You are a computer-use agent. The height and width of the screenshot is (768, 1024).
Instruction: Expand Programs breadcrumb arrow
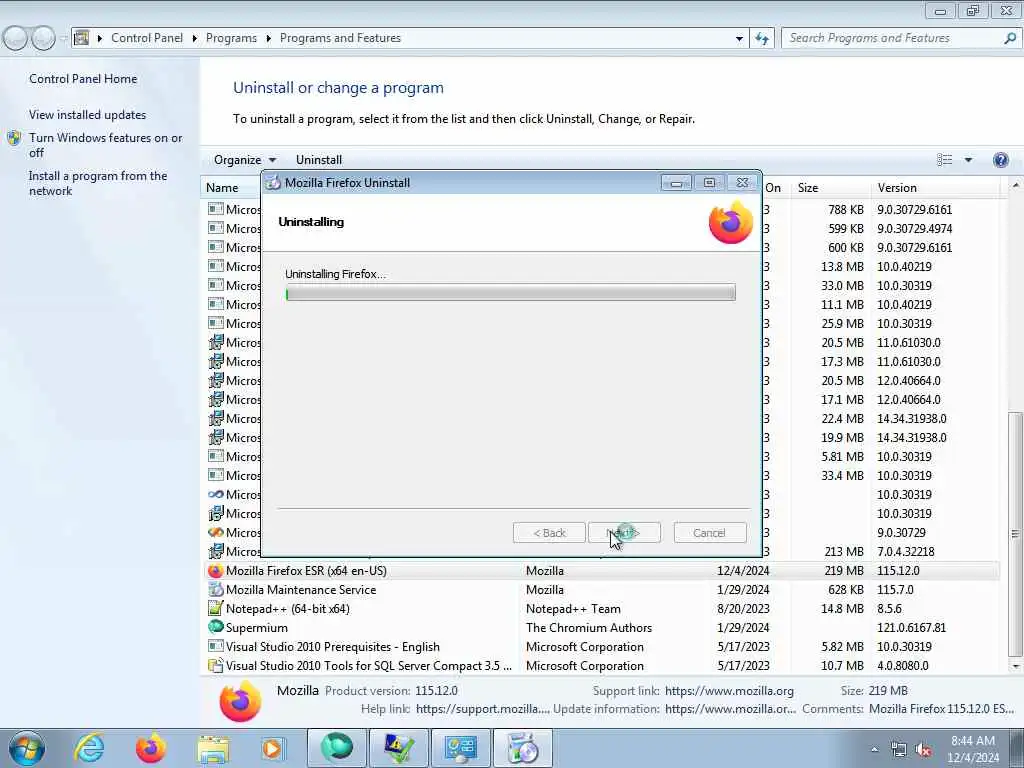268,38
